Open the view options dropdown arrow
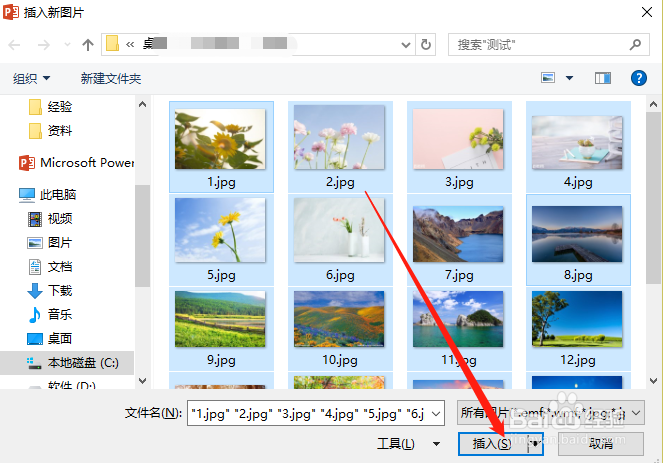 click(x=570, y=78)
